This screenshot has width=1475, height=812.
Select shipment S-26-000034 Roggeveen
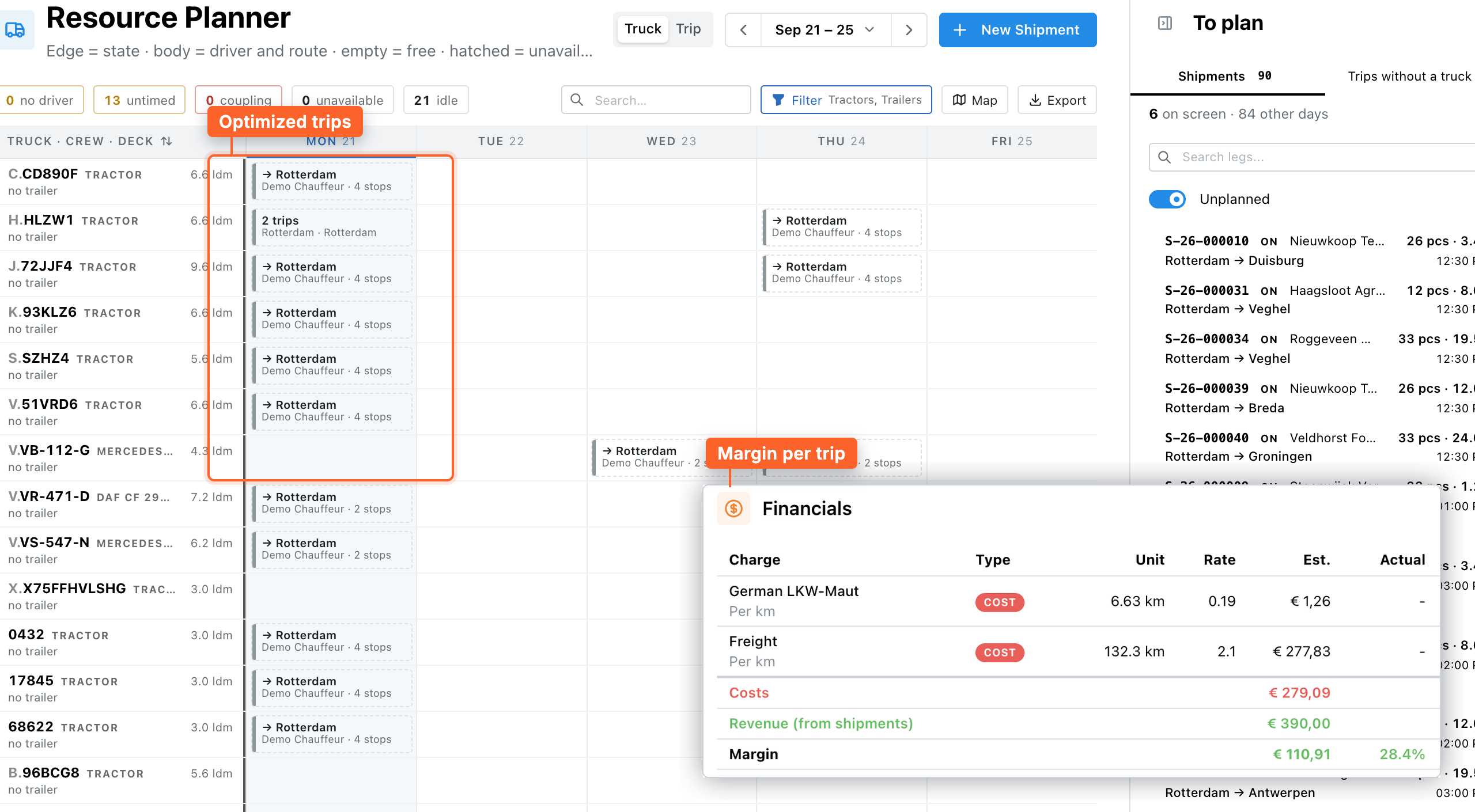point(1319,348)
